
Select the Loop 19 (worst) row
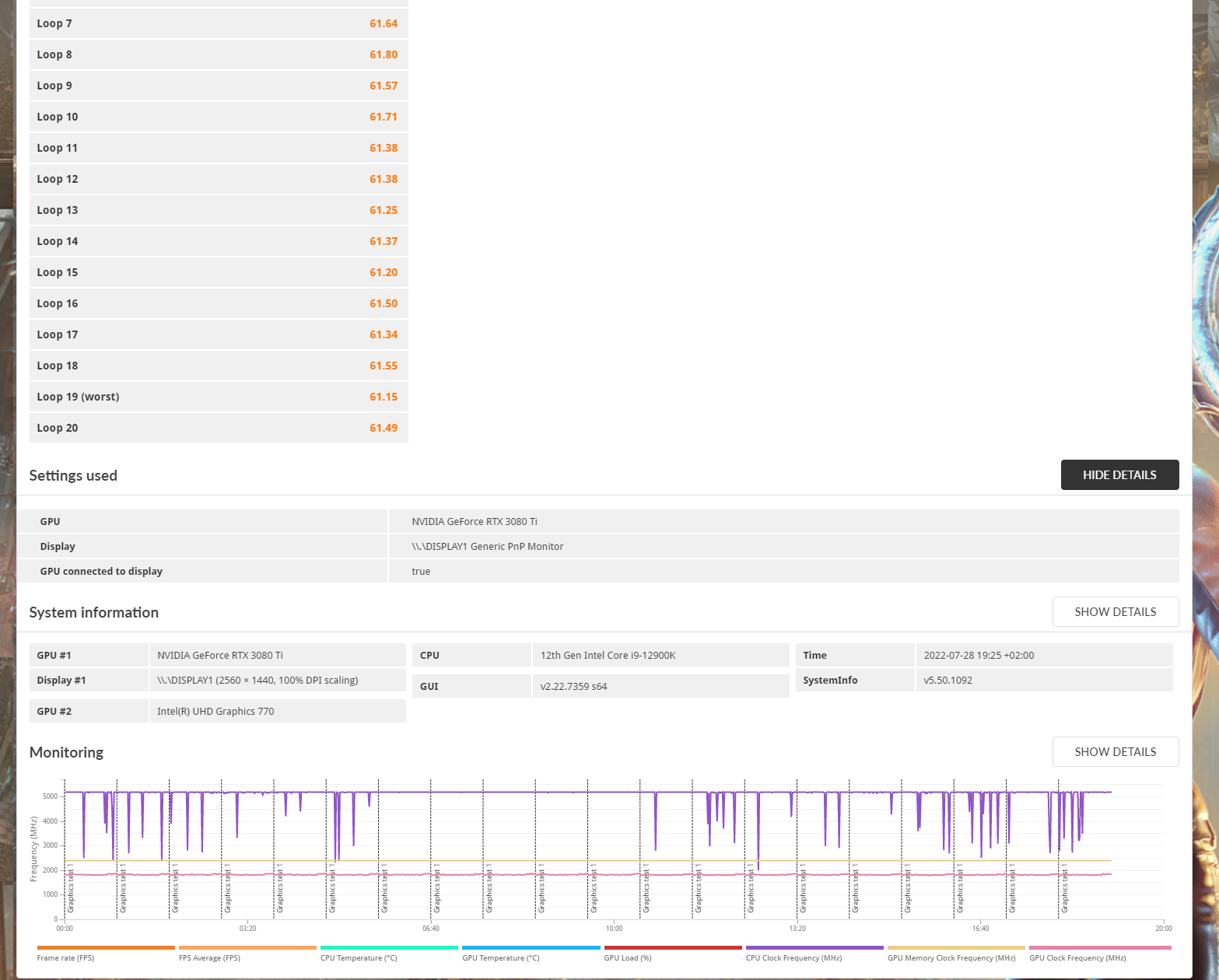tap(219, 397)
